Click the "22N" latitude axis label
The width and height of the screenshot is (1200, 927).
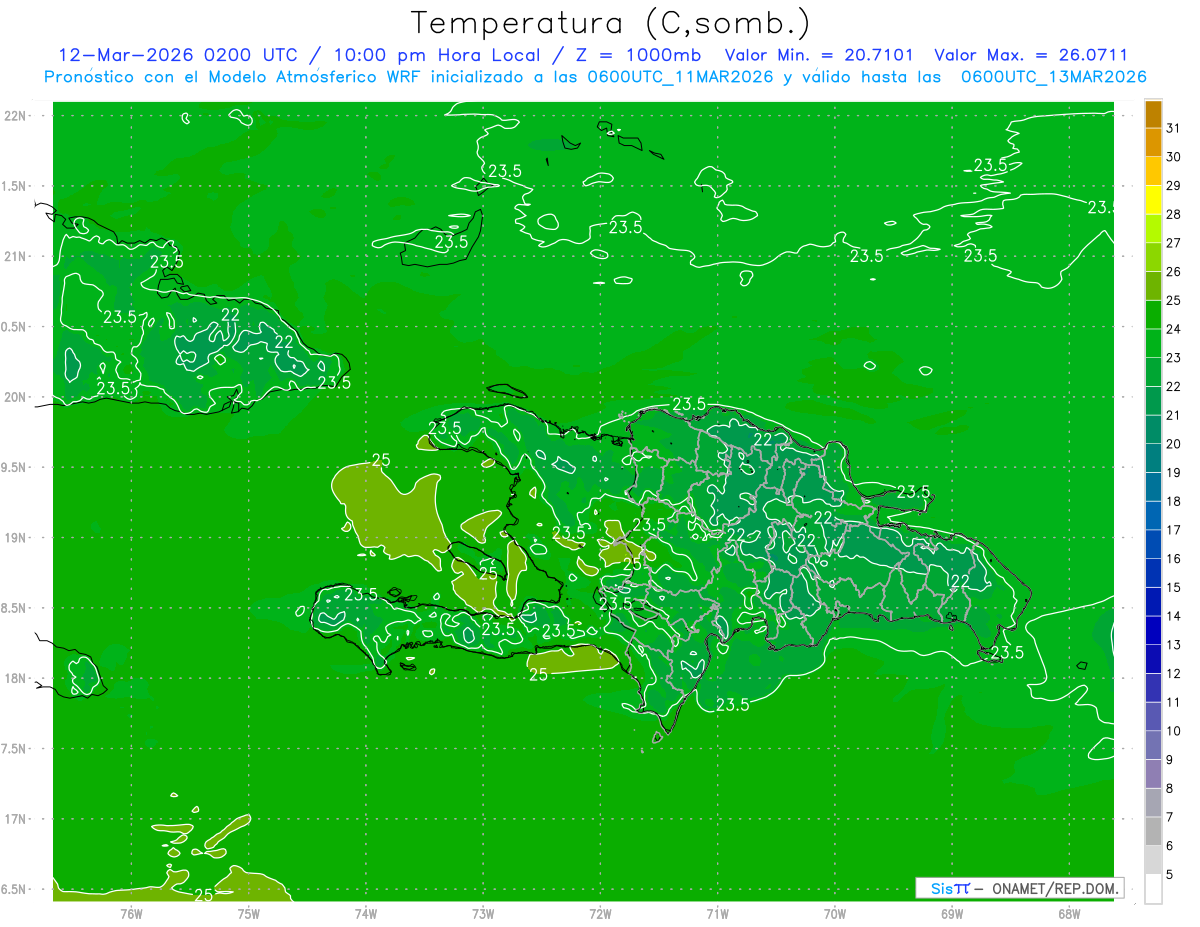click(16, 116)
